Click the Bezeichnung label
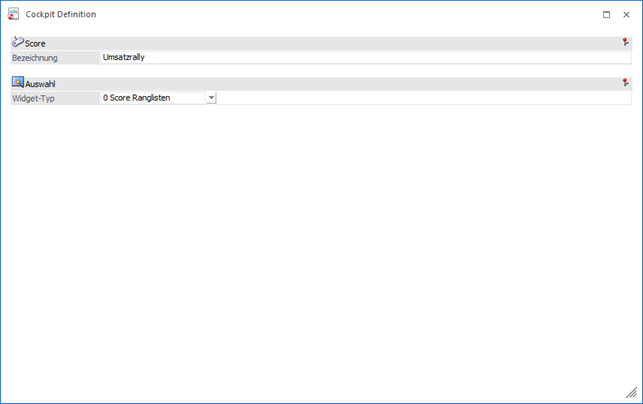 click(35, 58)
